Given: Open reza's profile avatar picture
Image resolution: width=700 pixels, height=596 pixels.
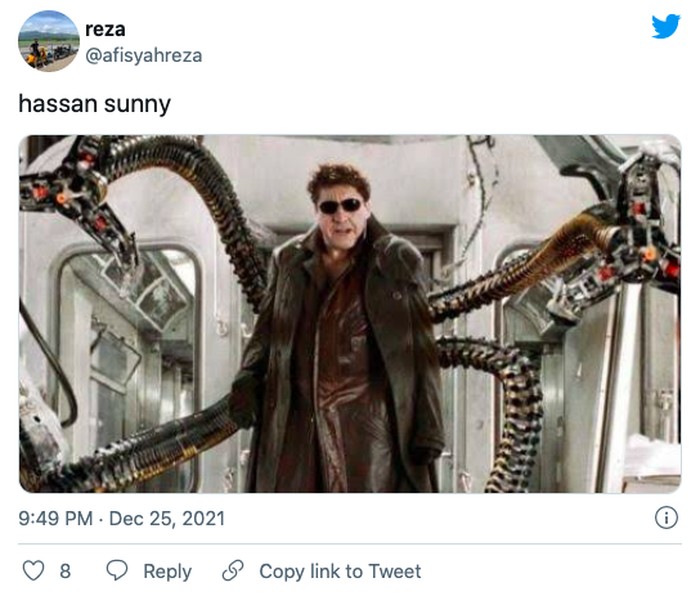Looking at the screenshot, I should [x=49, y=41].
